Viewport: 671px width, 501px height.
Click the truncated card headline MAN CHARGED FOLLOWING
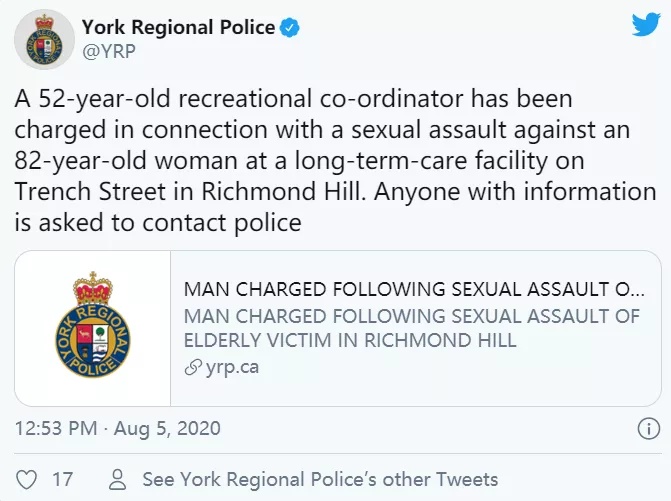[414, 289]
